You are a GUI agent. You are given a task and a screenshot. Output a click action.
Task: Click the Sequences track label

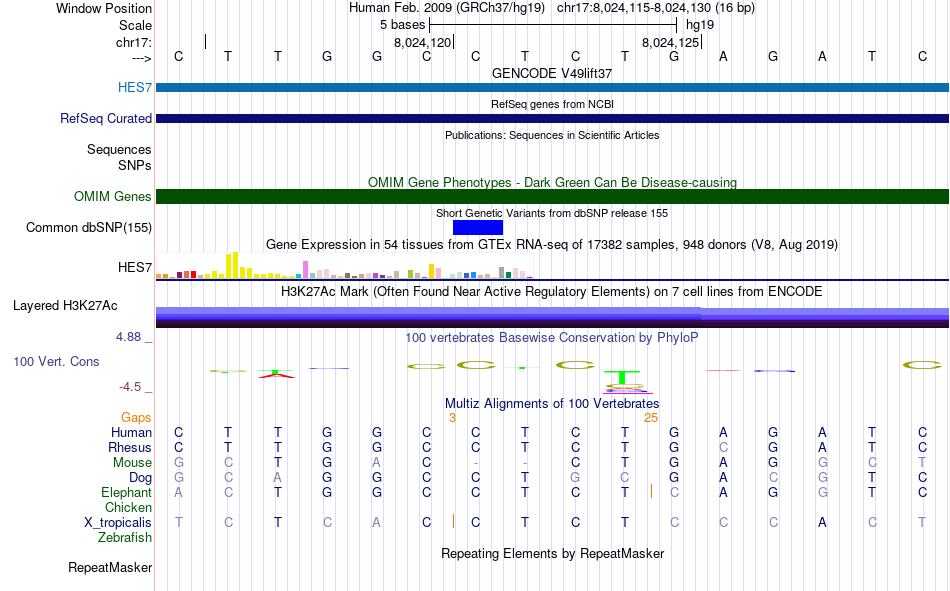(x=119, y=149)
